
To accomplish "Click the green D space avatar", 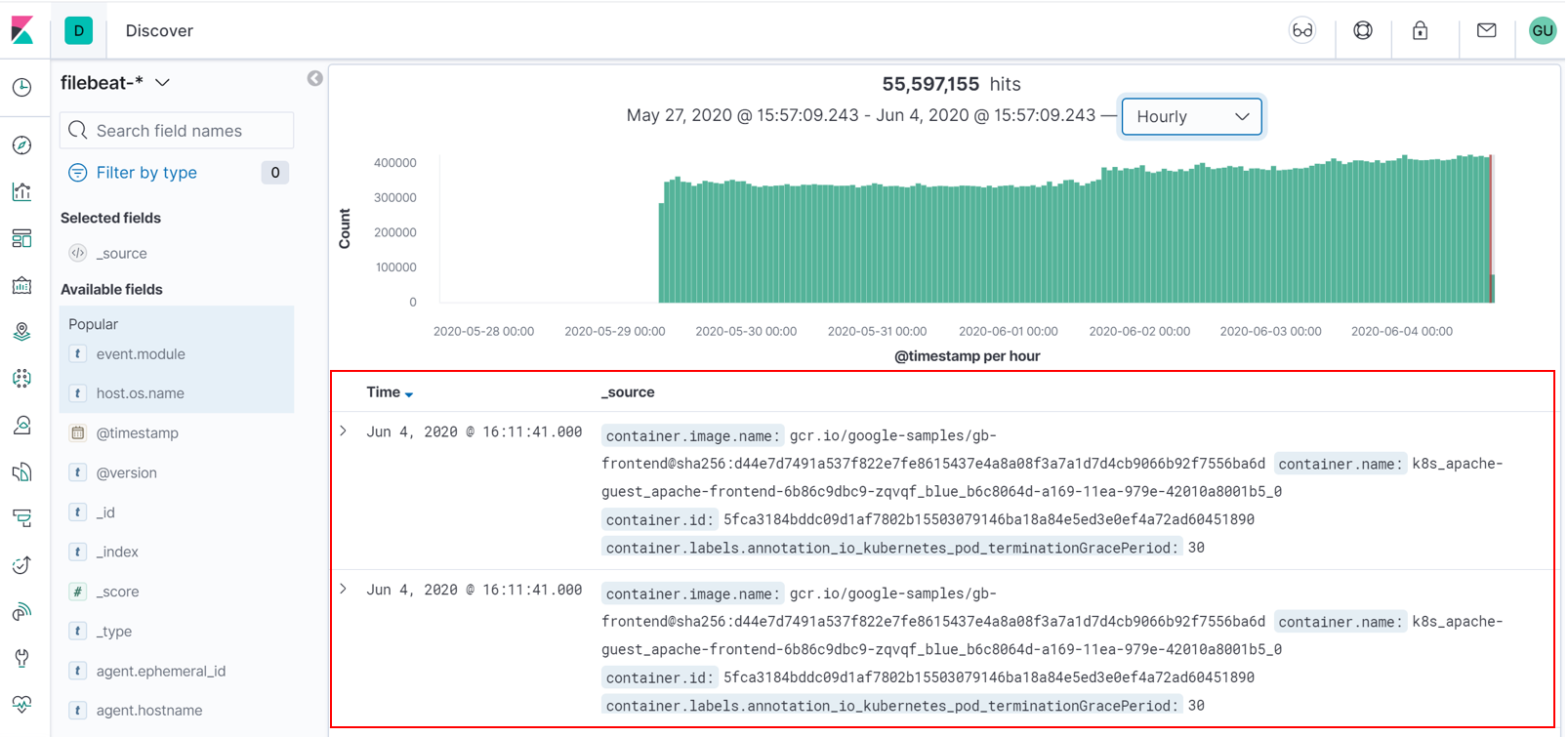I will coord(79,30).
